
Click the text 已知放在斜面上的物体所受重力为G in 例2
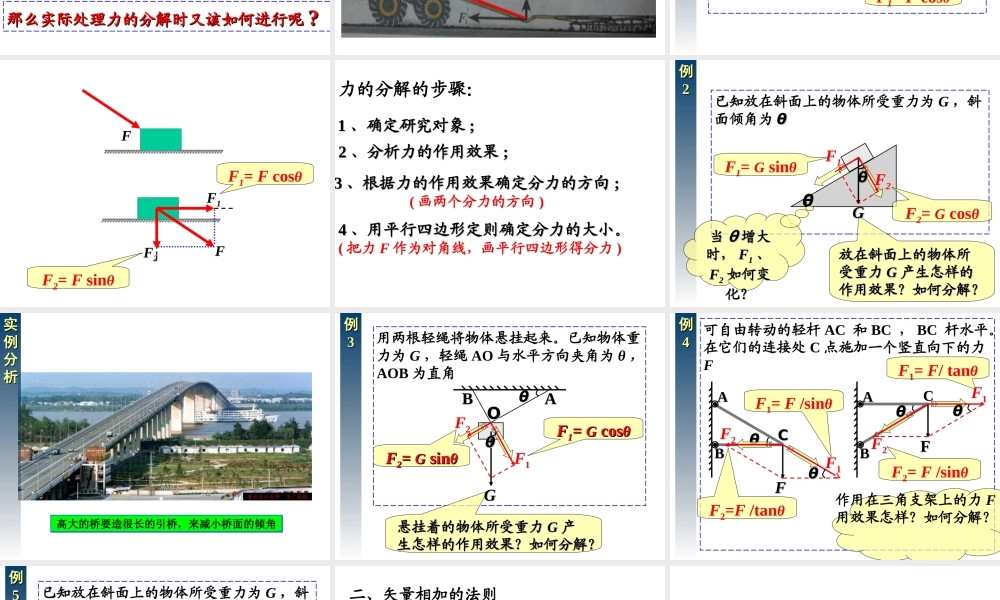pyautogui.click(x=848, y=110)
